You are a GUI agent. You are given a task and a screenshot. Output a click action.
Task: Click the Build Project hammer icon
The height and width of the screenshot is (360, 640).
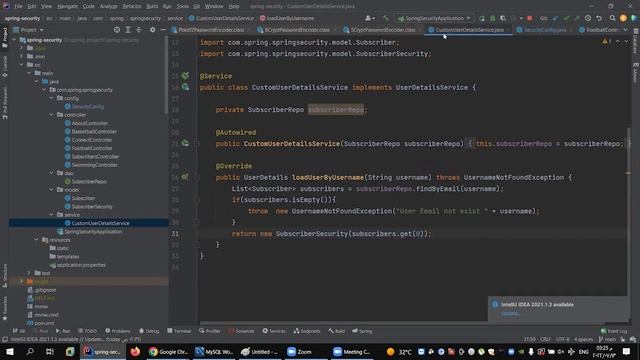click(x=386, y=18)
